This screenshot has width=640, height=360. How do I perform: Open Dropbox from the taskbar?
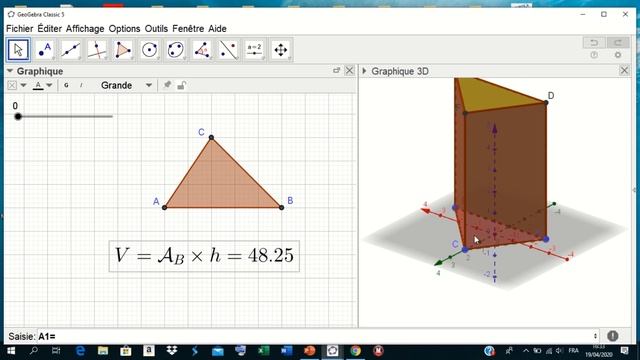[x=172, y=351]
